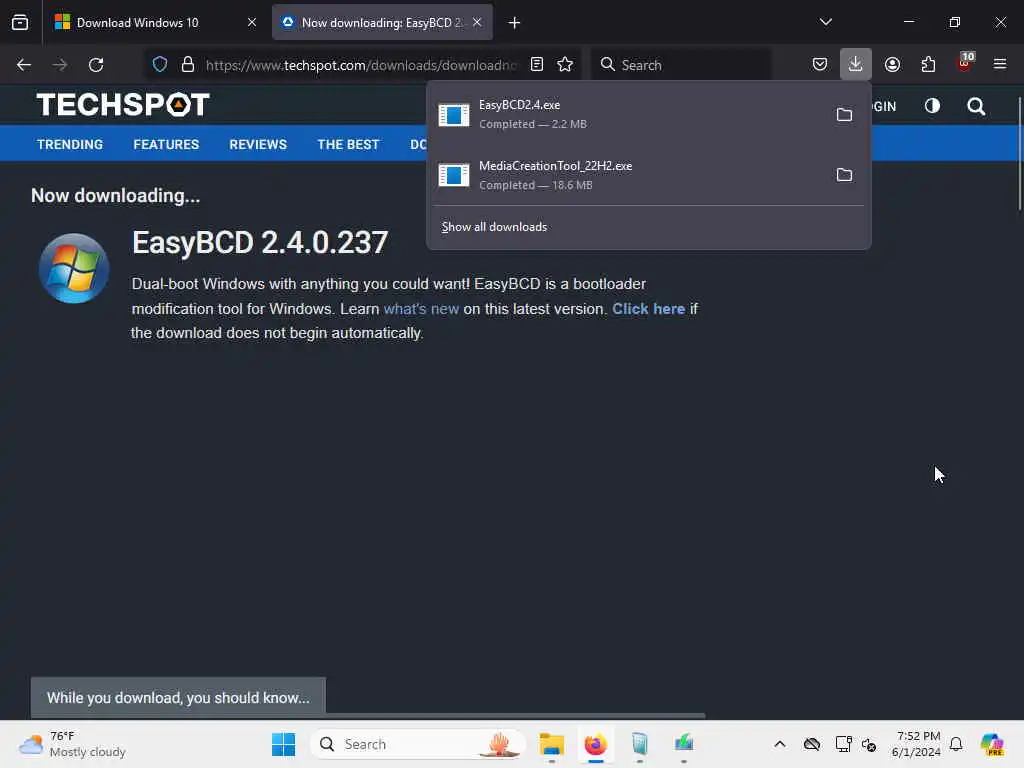The height and width of the screenshot is (768, 1024).
Task: Open notification center bell
Action: pos(956,744)
